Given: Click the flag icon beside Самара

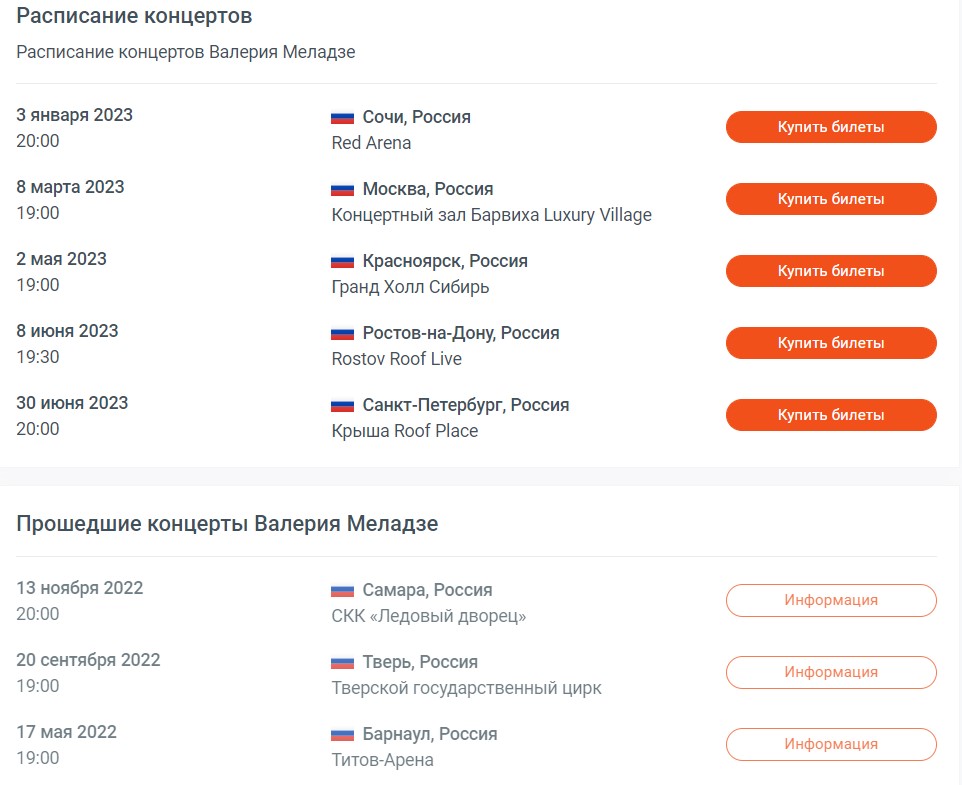Looking at the screenshot, I should [341, 590].
